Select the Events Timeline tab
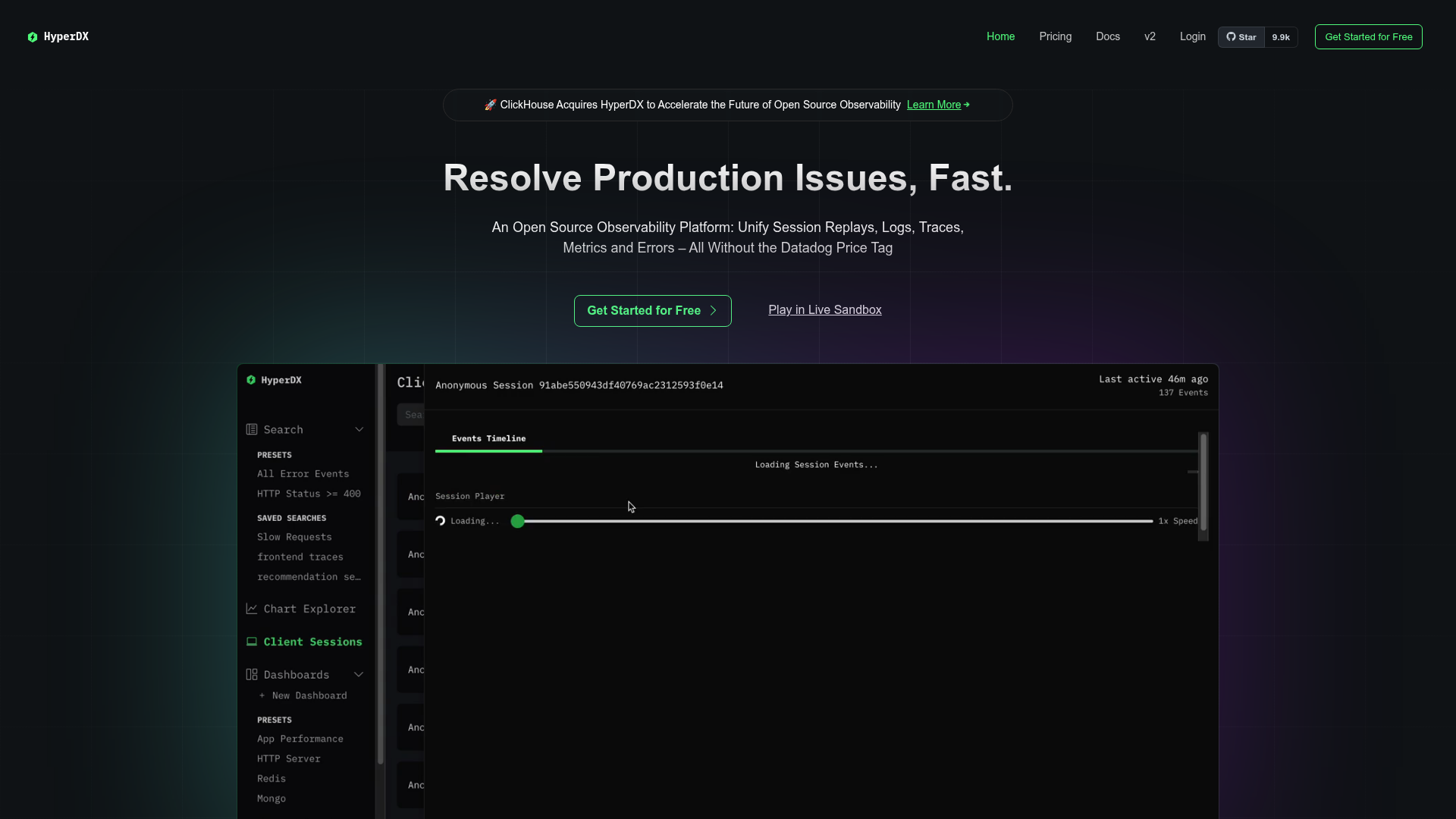Viewport: 1456px width, 819px height. pos(488,438)
